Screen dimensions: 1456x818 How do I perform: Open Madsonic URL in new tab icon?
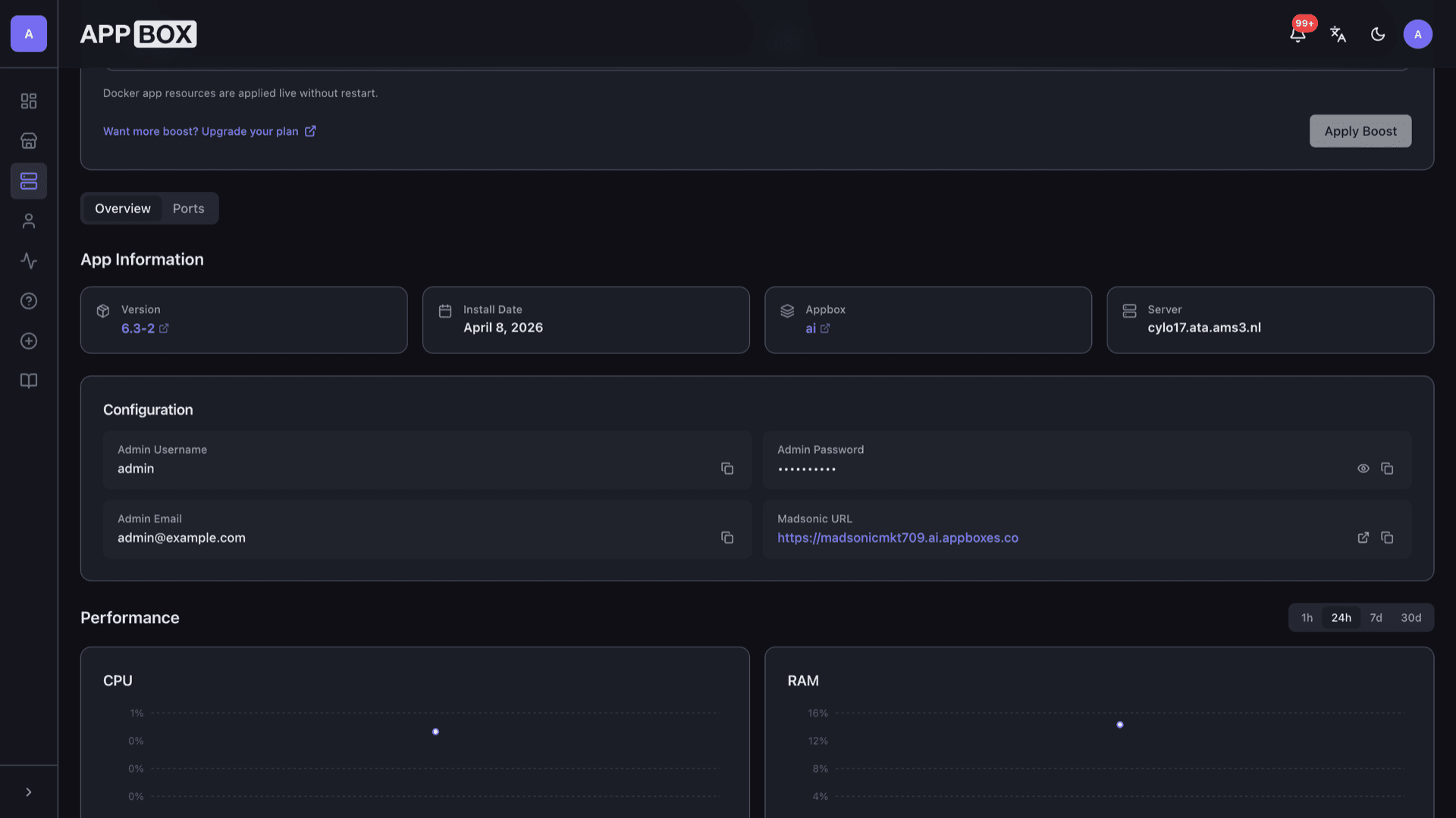[x=1363, y=537]
